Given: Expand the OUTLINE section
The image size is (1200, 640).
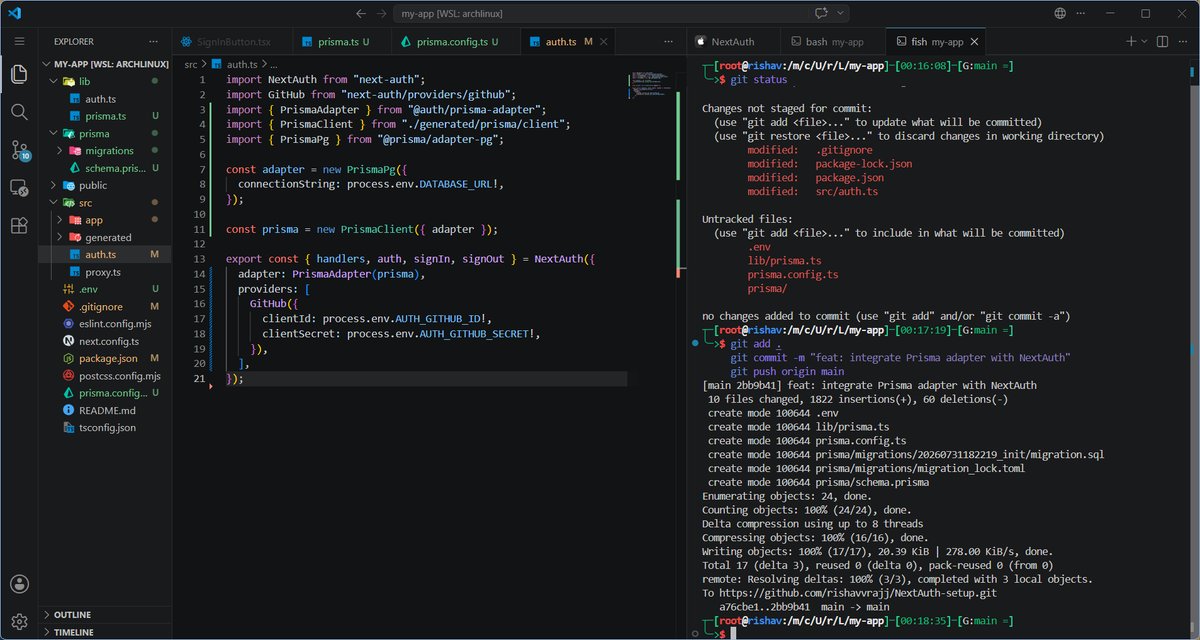Looking at the screenshot, I should (105, 614).
